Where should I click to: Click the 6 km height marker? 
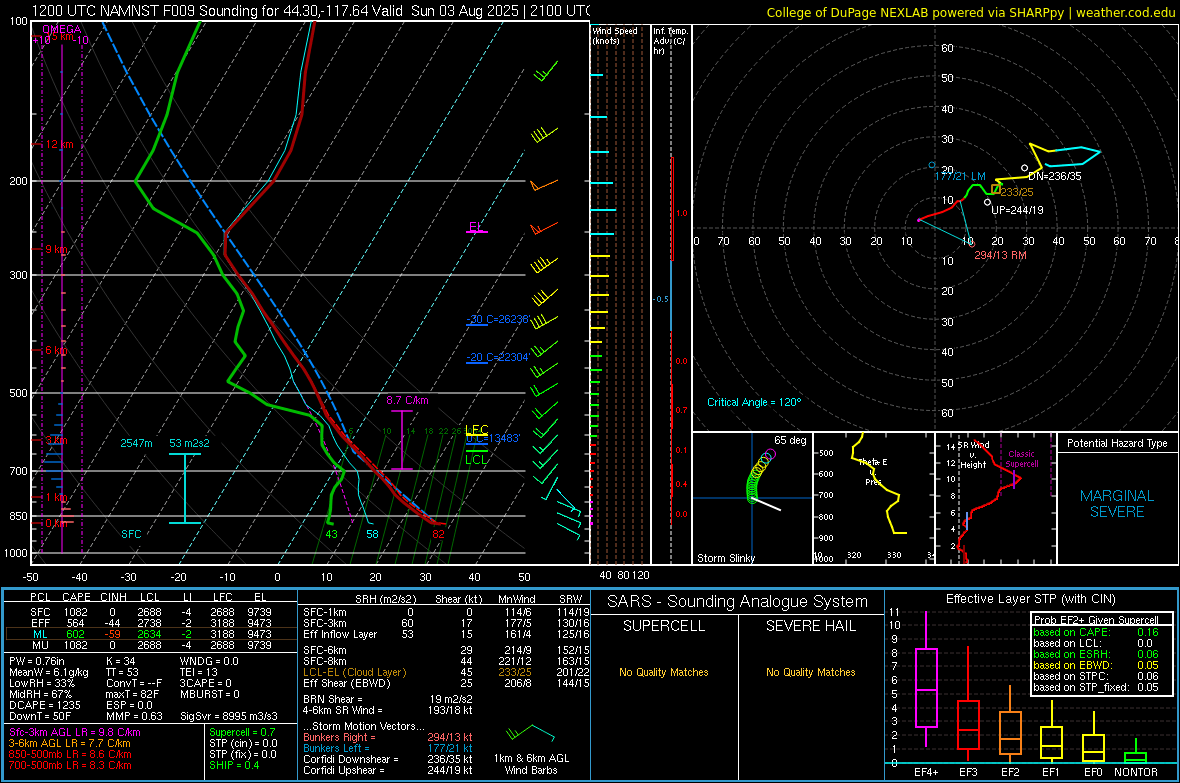pos(56,350)
